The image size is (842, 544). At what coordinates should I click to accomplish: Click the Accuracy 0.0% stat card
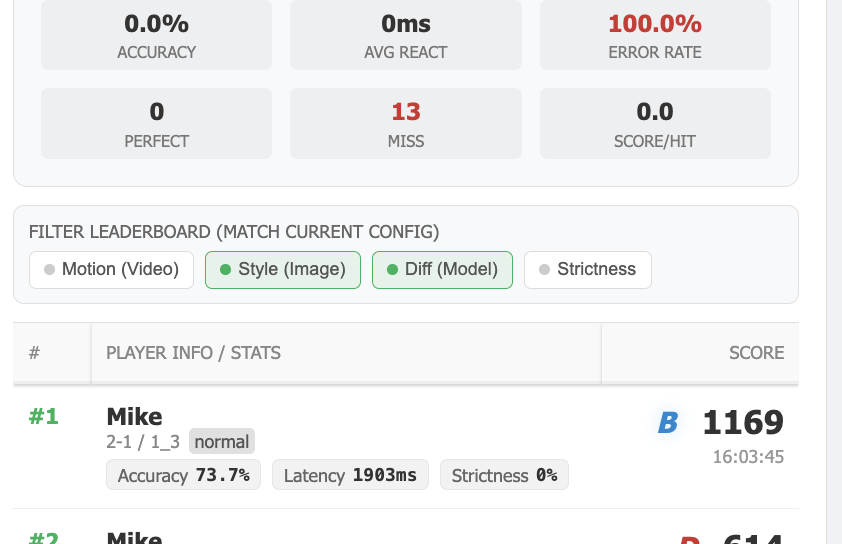pyautogui.click(x=156, y=35)
